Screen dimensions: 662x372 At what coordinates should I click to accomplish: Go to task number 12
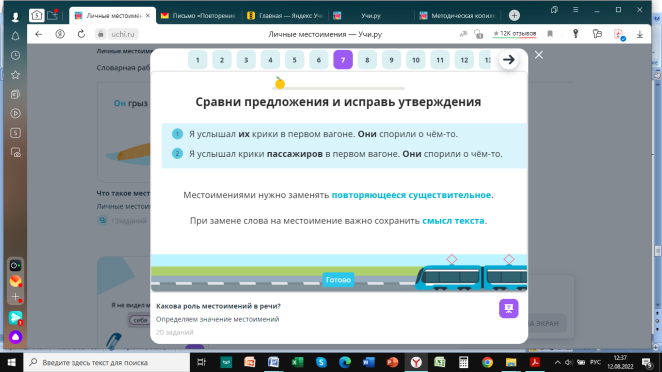point(464,60)
